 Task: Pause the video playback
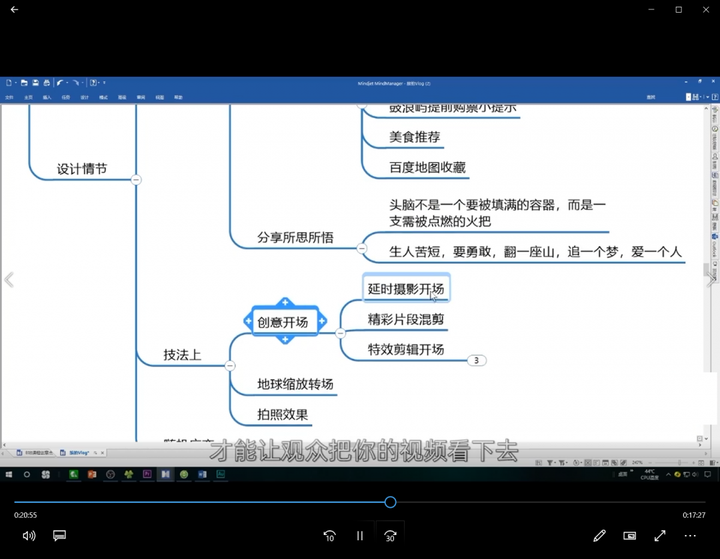pos(360,536)
